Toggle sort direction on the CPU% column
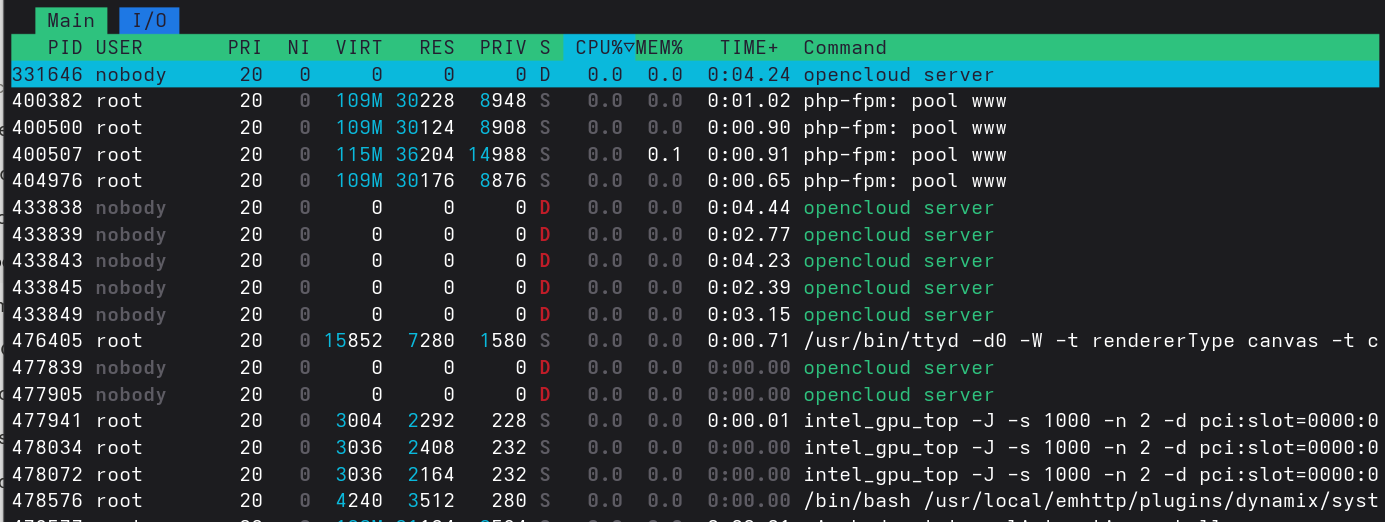The width and height of the screenshot is (1385, 522). [x=599, y=47]
